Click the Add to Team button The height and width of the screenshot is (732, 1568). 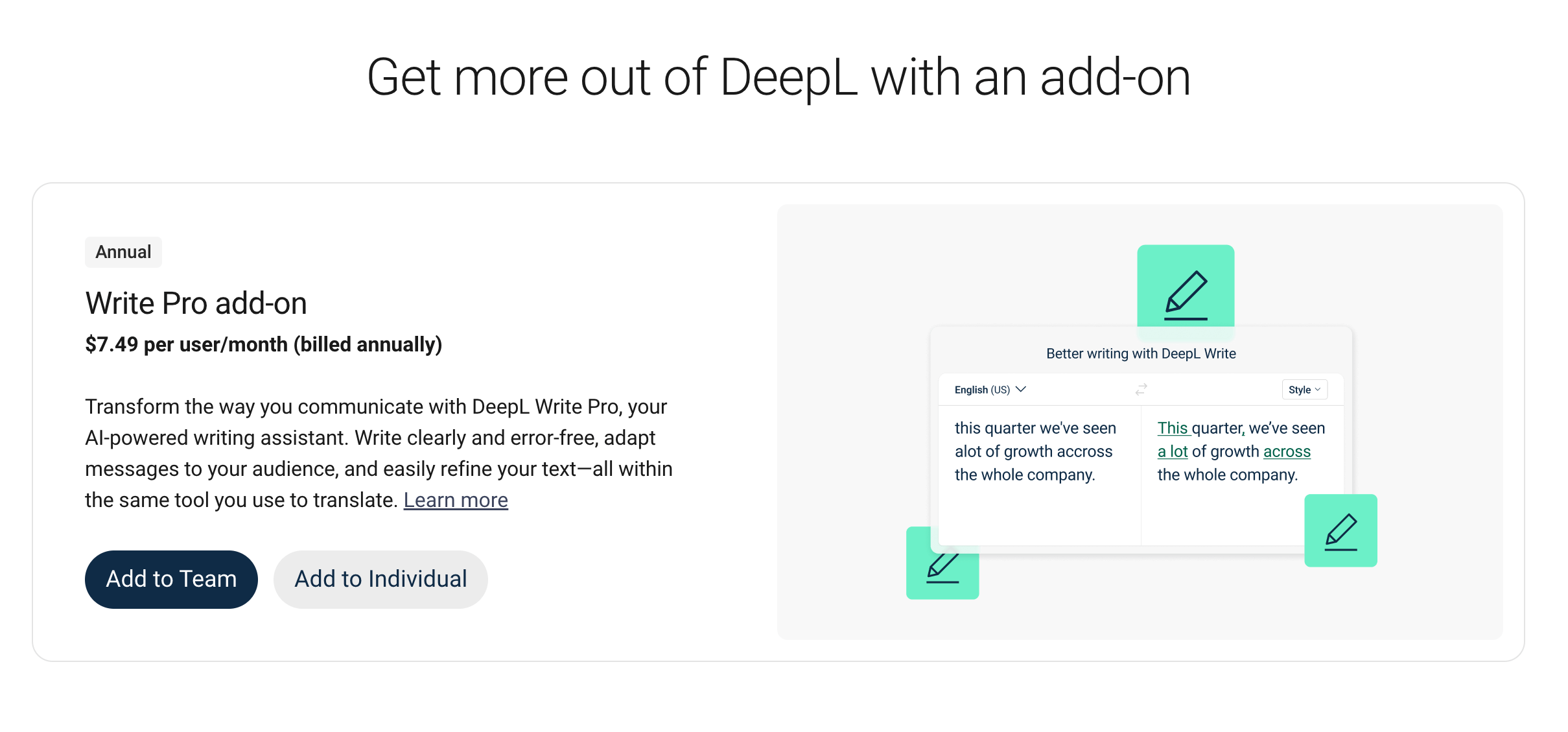170,578
